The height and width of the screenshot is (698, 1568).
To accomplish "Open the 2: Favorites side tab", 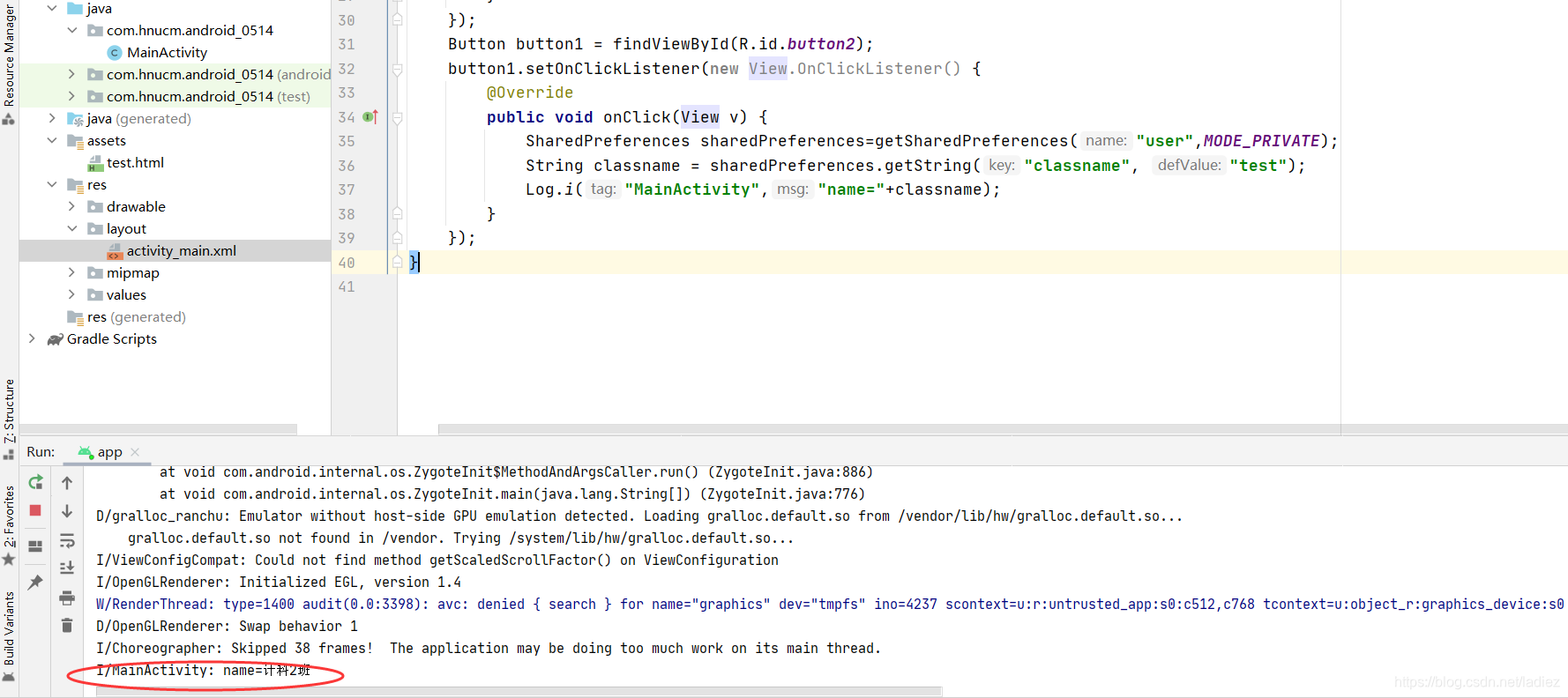I will click(x=9, y=525).
